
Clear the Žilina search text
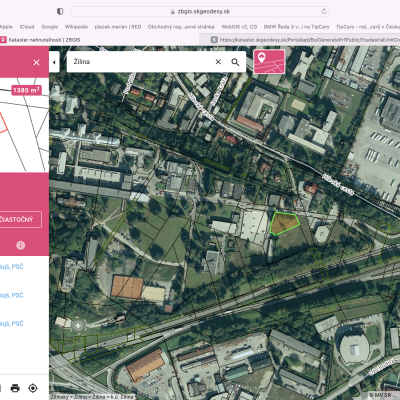click(218, 62)
